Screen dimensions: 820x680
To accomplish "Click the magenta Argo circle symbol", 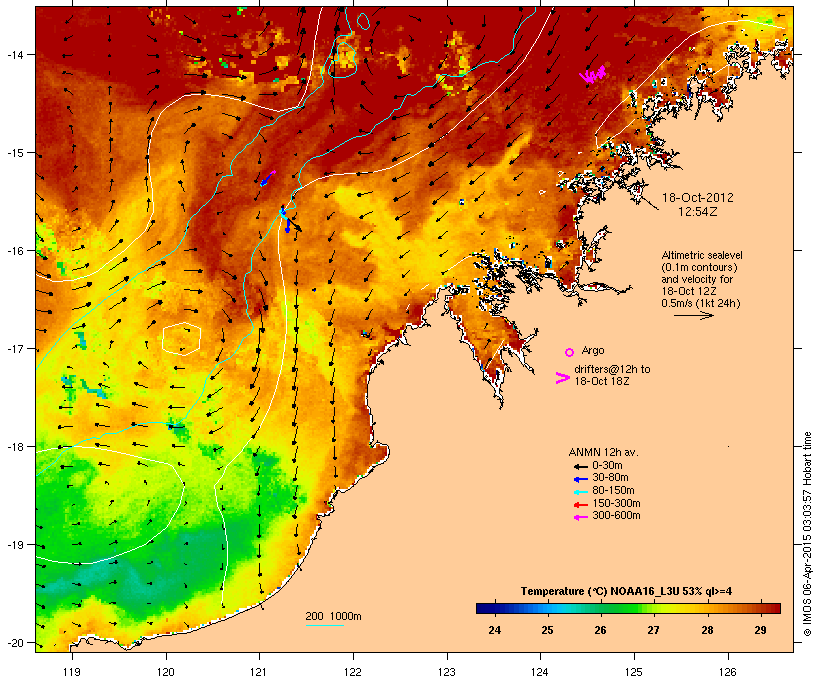I will click(x=570, y=352).
